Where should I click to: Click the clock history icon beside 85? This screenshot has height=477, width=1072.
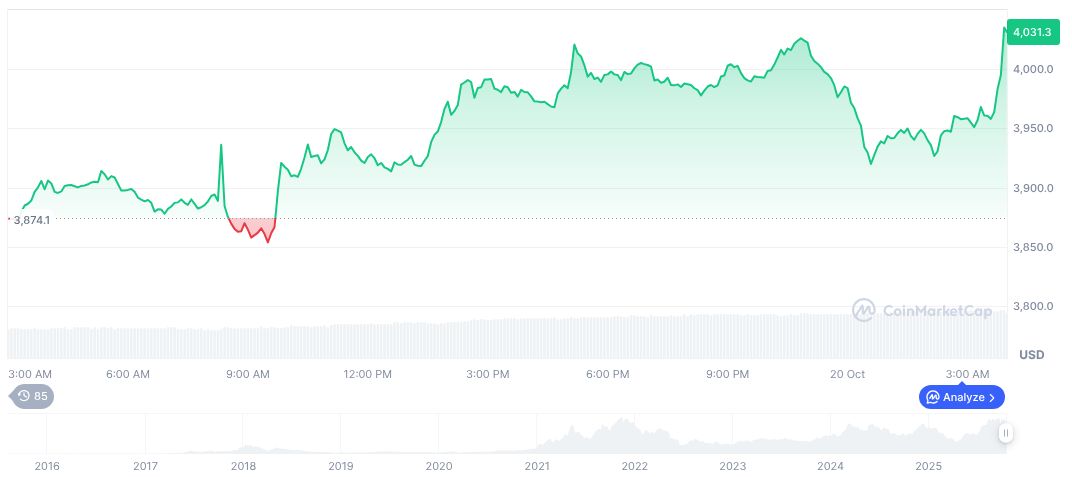(x=24, y=396)
